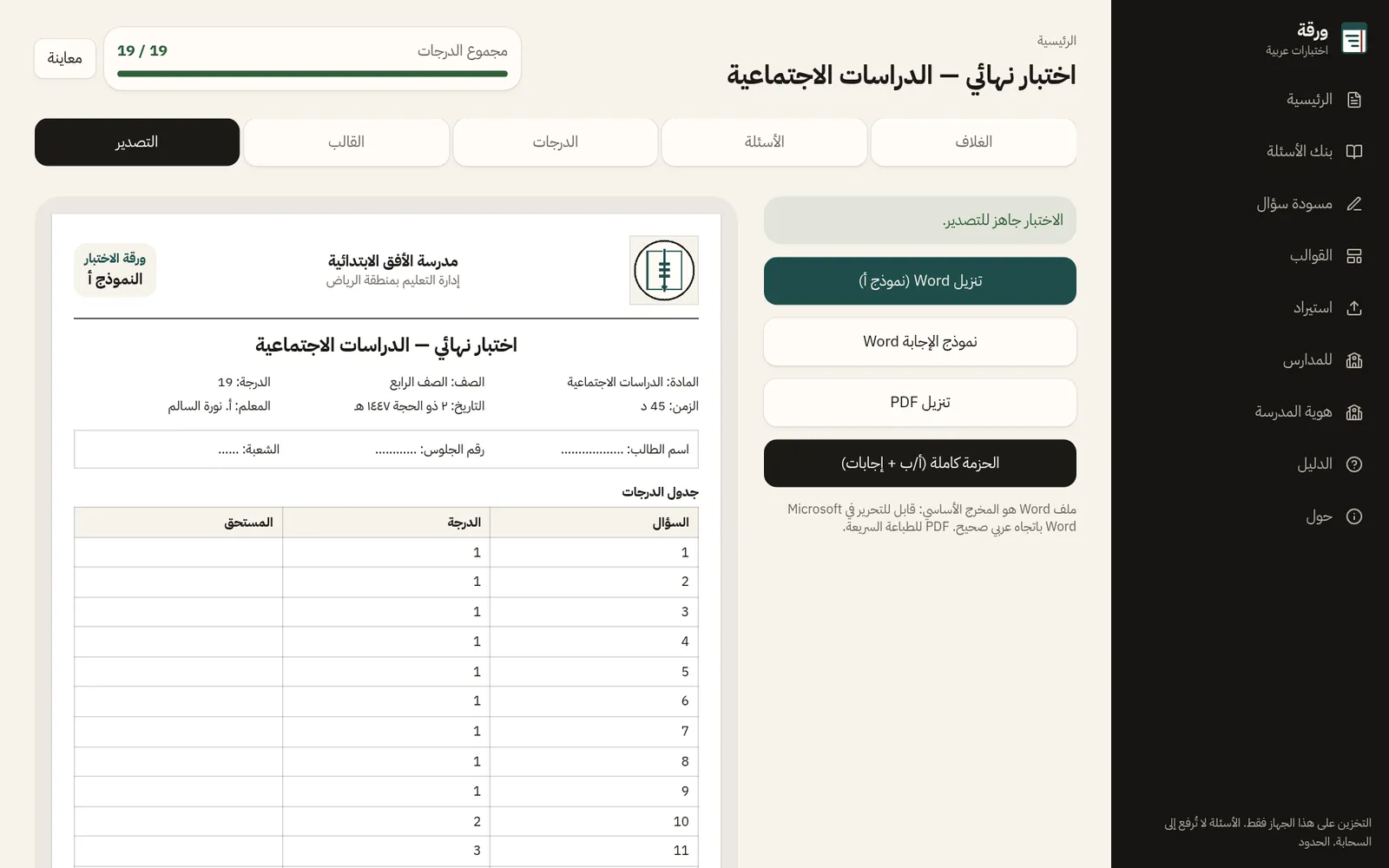1389x868 pixels.
Task: Click the استيراد upload icon
Action: tap(1354, 308)
